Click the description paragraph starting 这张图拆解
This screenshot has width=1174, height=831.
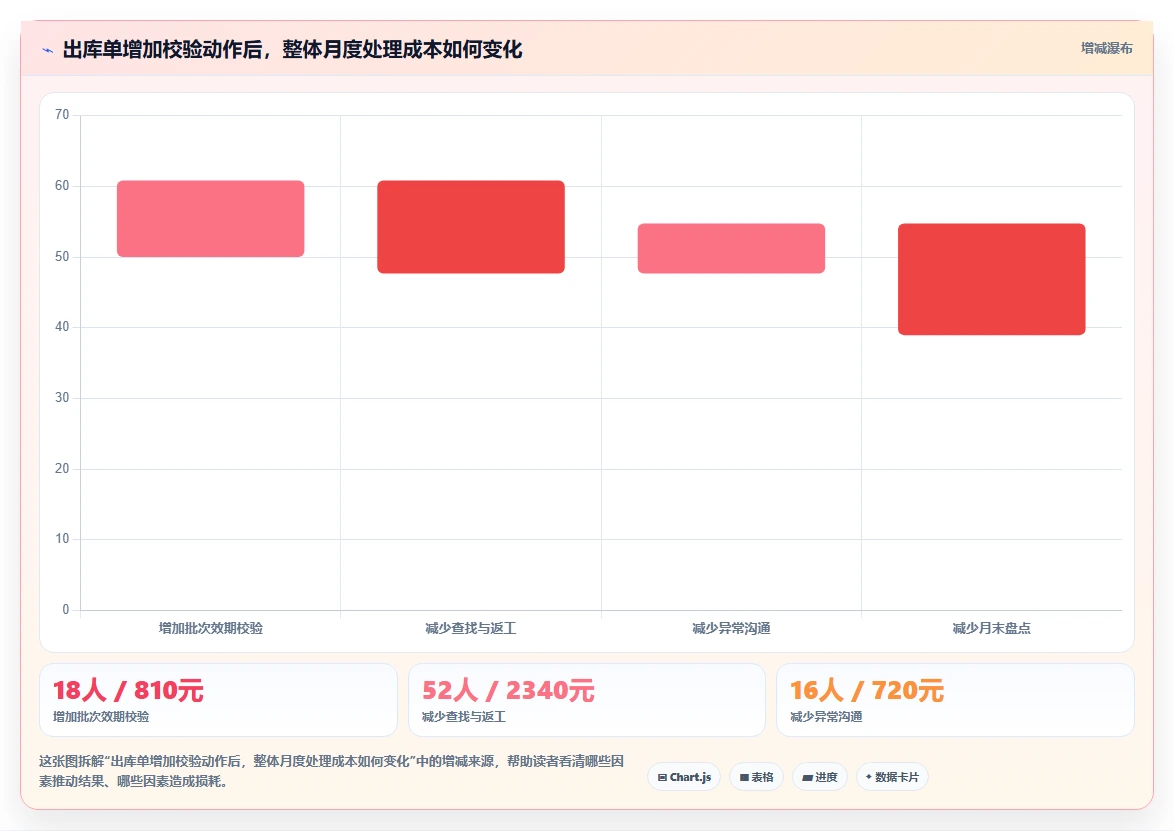[x=332, y=771]
